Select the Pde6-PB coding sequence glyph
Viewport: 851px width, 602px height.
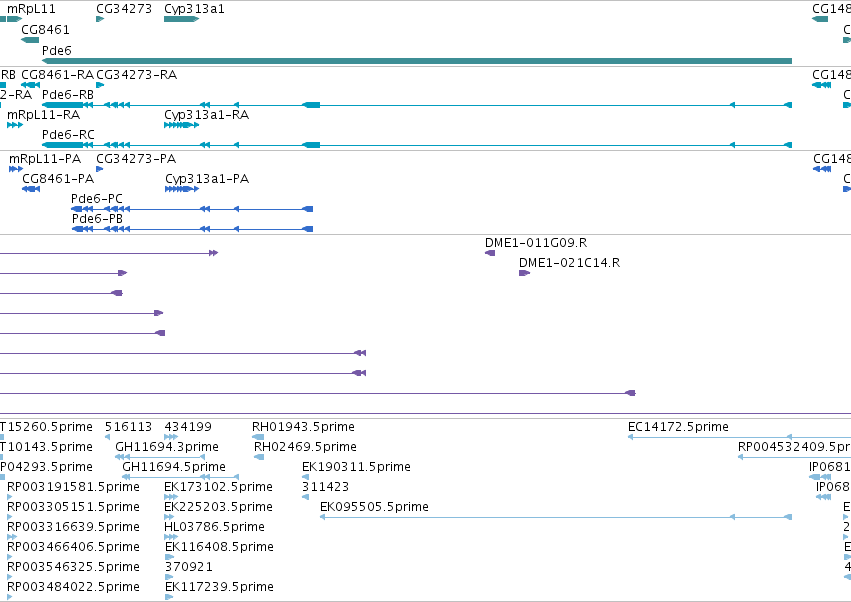click(x=192, y=229)
